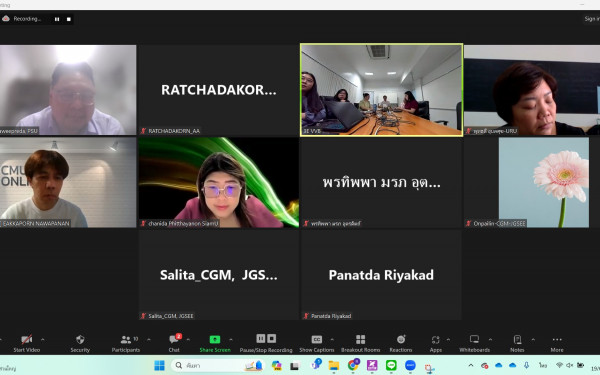Stop recording using top-left indicator button
Screen dimensions: 600x375
(x=68, y=19)
